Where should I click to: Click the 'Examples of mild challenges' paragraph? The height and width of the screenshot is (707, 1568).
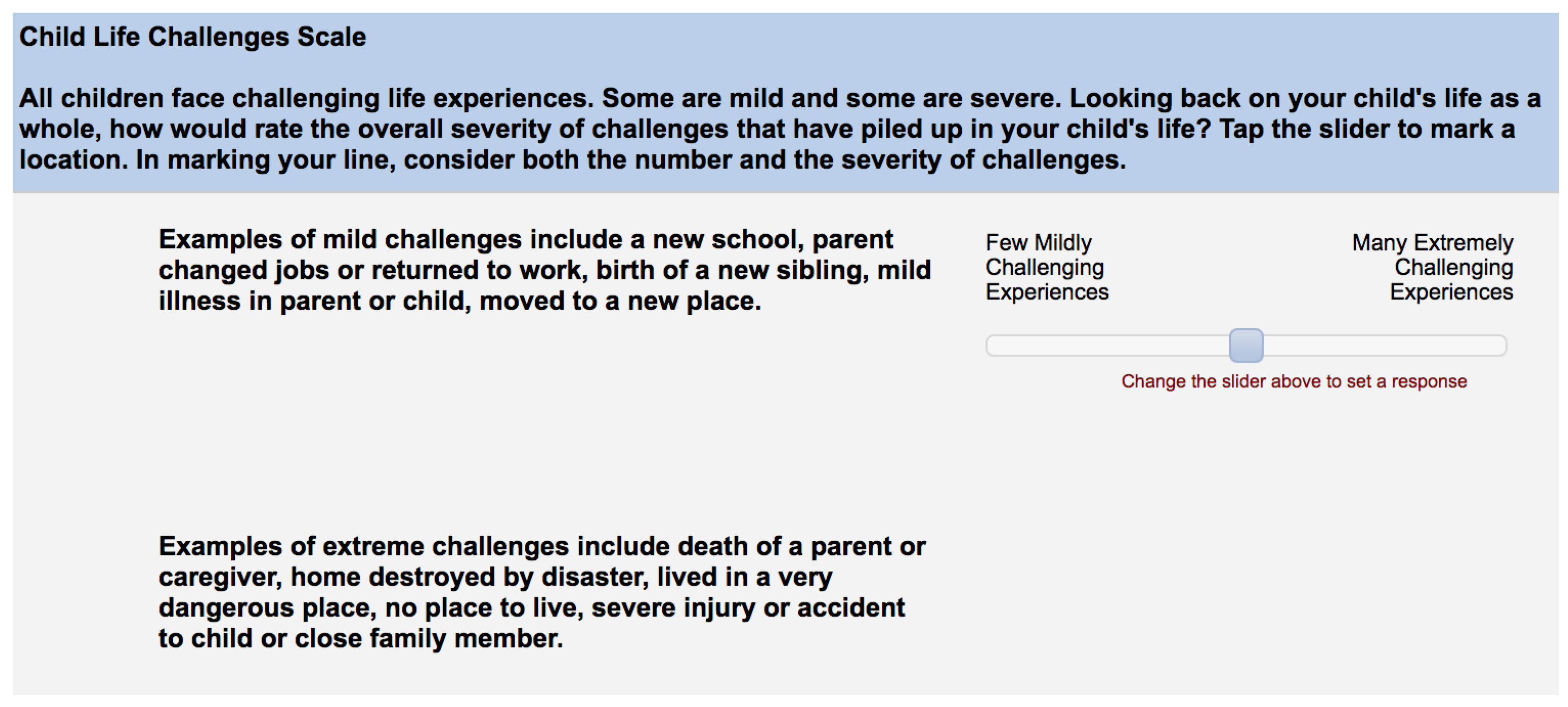point(544,270)
